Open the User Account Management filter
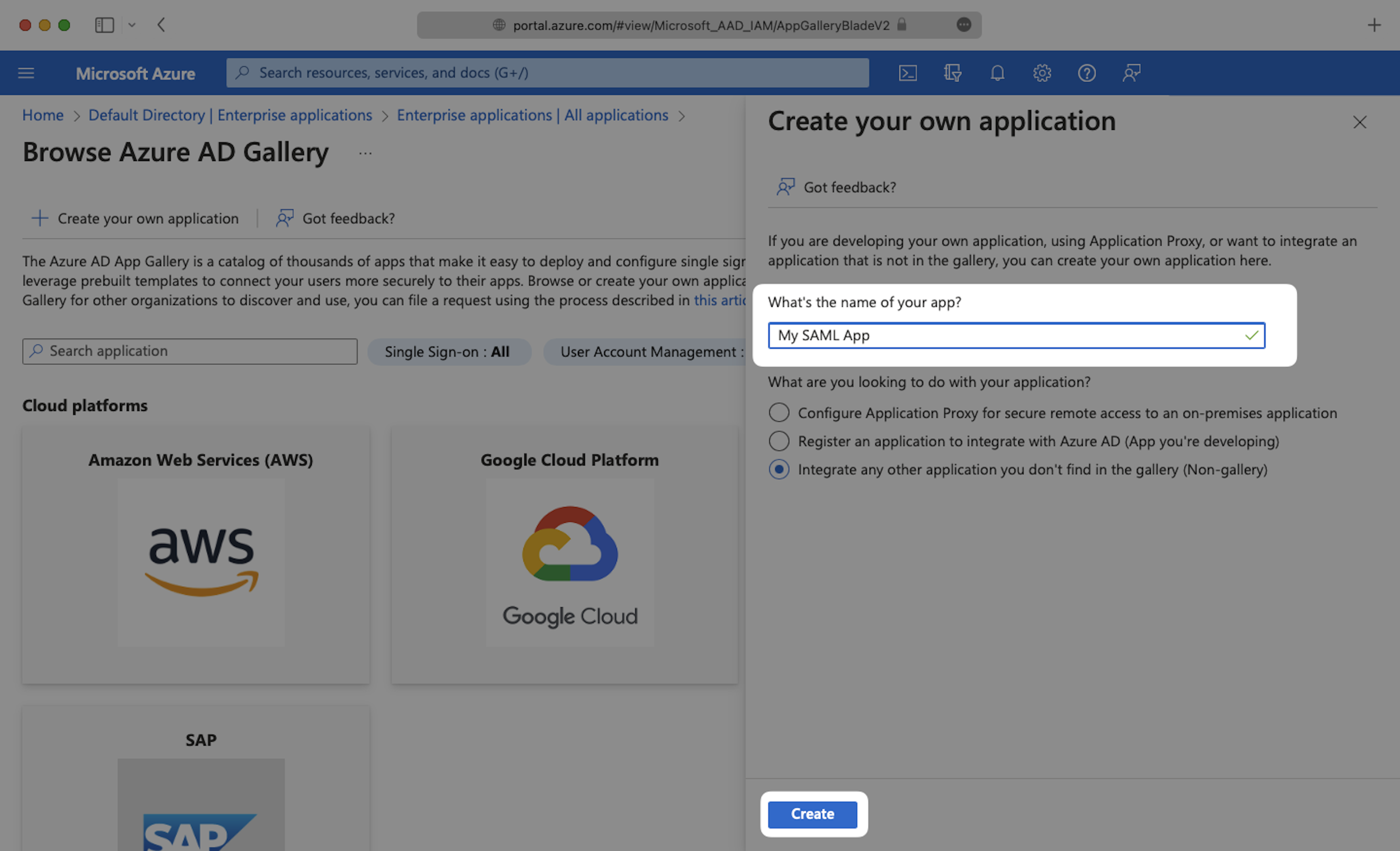Screen dimensions: 1400x851 (648, 352)
